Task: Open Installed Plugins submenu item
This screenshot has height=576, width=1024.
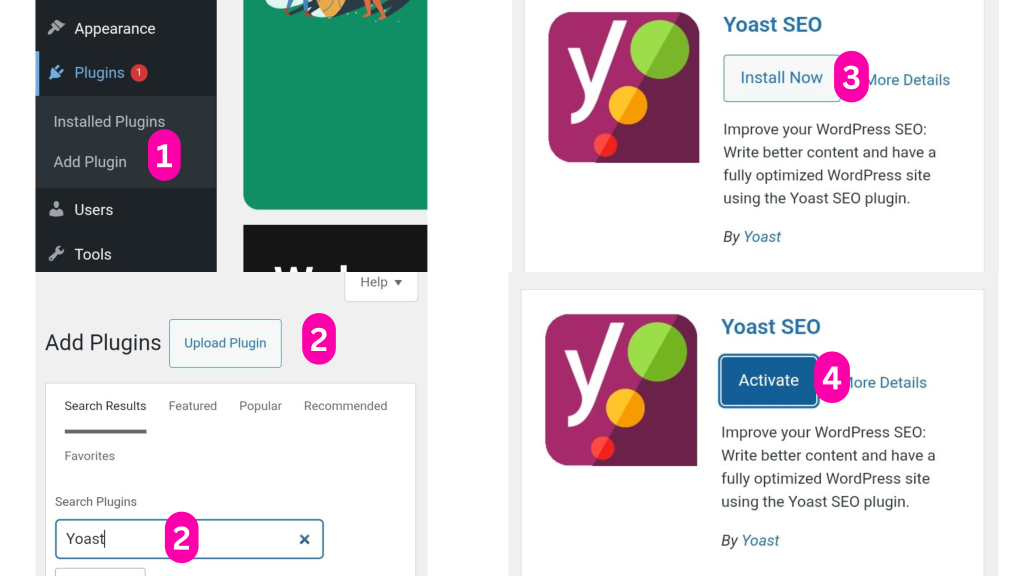Action: [109, 121]
